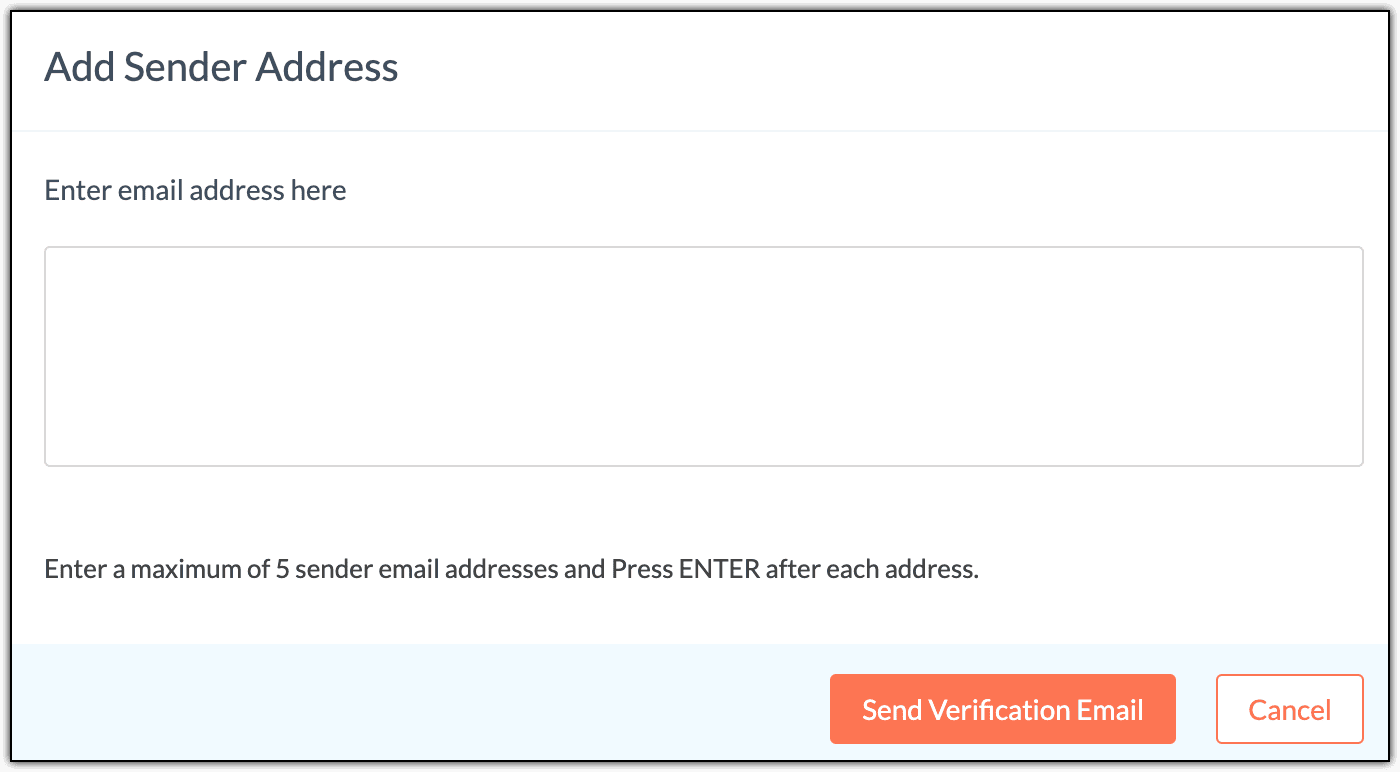Close the Add Sender Address dialog via Cancel

[x=1289, y=709]
